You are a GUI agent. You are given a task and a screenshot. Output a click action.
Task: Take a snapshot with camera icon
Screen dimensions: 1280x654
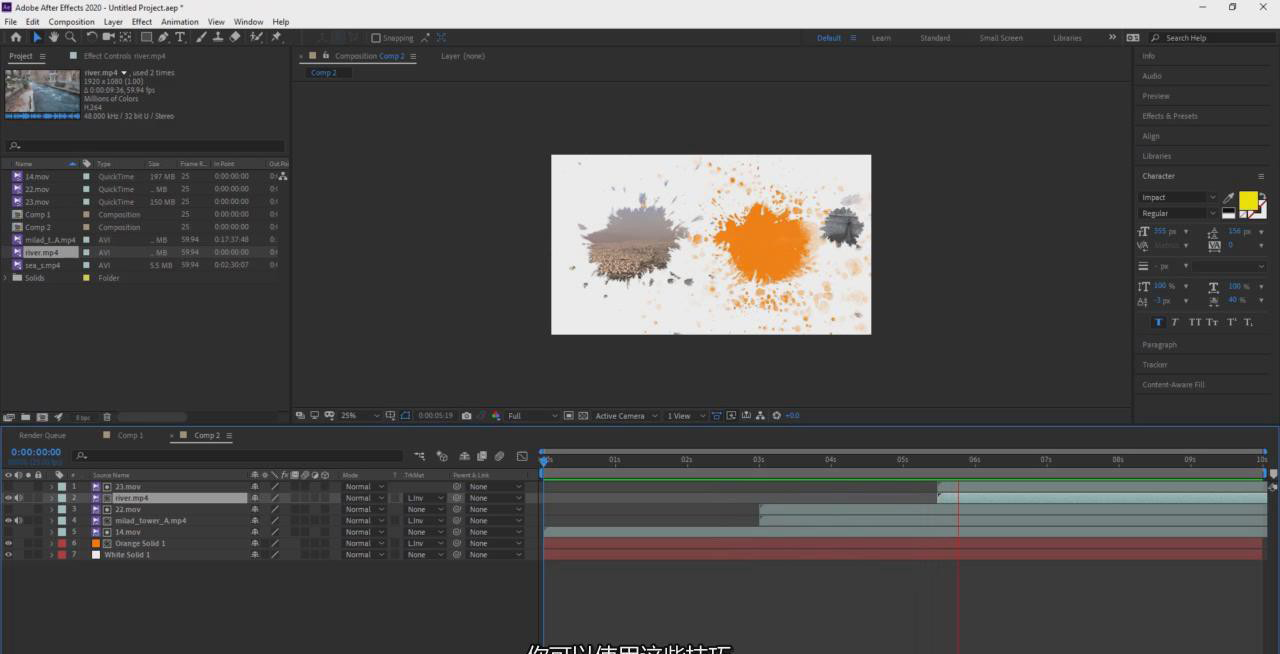466,416
